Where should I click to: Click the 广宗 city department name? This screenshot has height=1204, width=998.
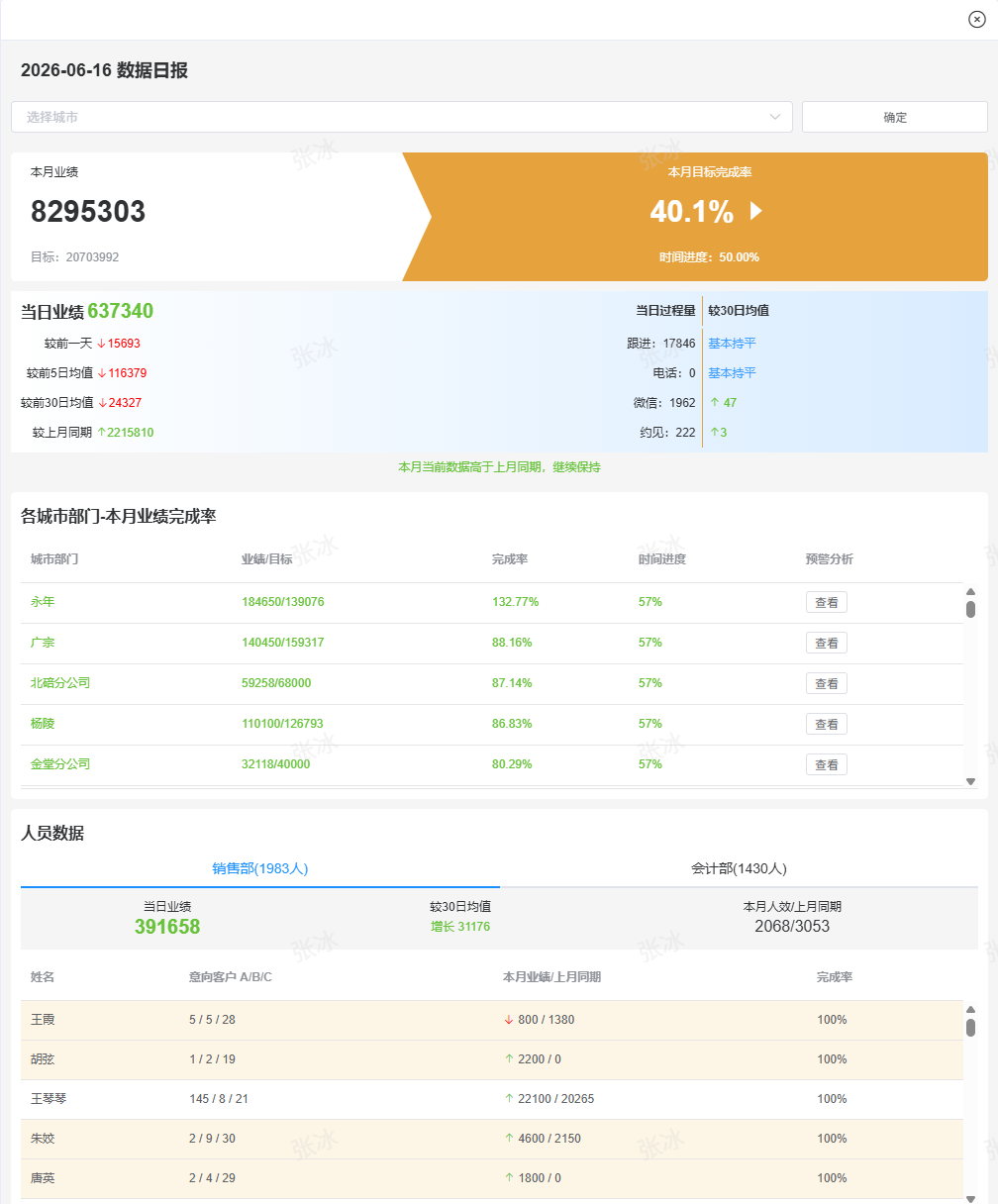[43, 643]
